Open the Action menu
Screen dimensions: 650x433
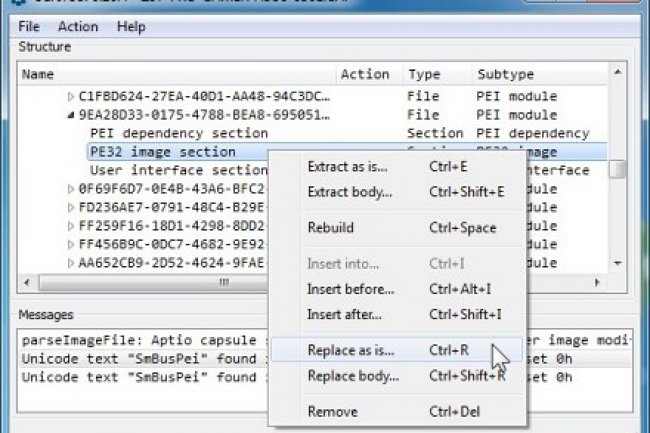tap(78, 26)
